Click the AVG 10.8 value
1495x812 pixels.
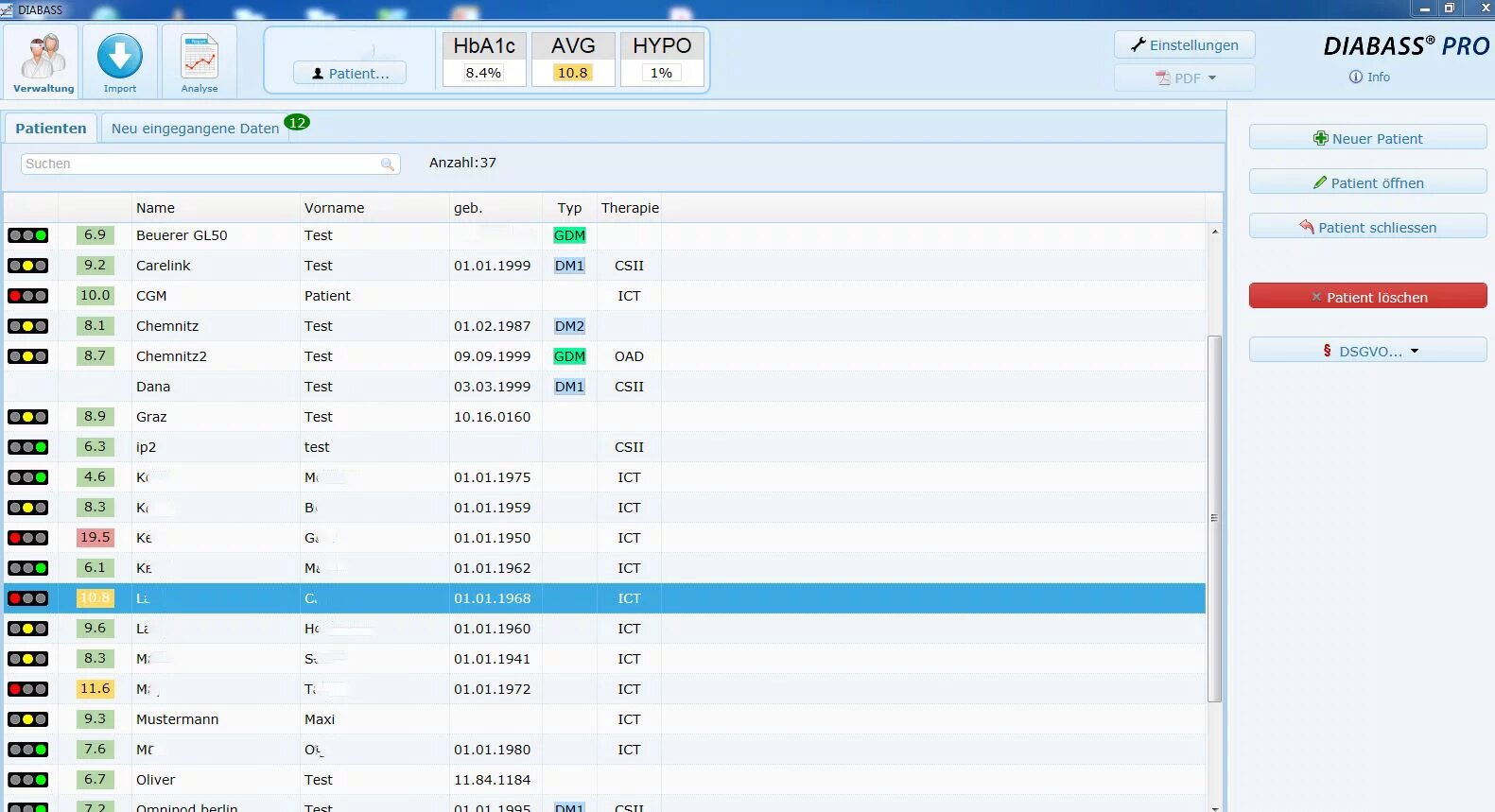click(572, 73)
